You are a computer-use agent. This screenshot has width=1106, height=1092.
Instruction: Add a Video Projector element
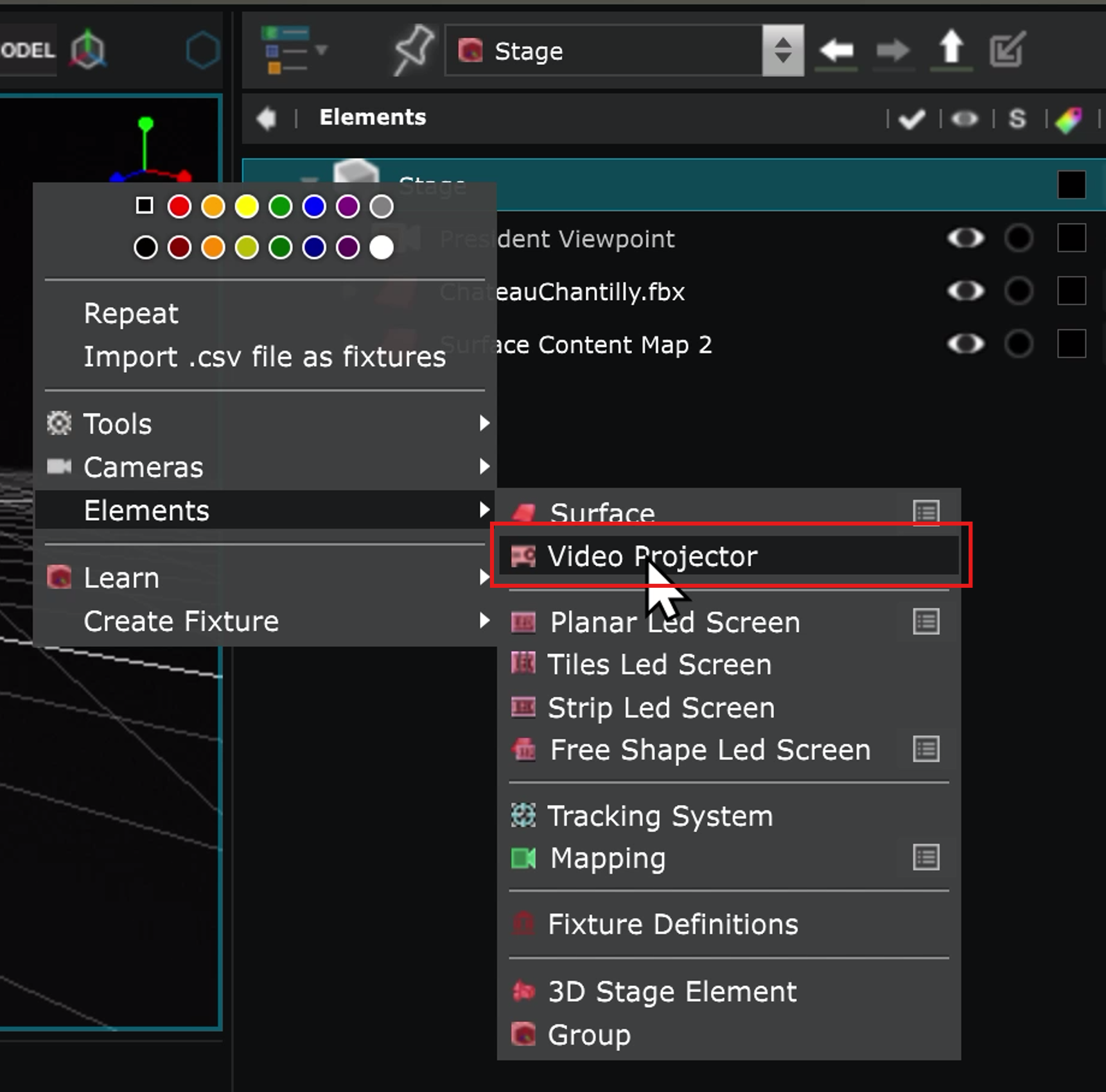tap(728, 556)
